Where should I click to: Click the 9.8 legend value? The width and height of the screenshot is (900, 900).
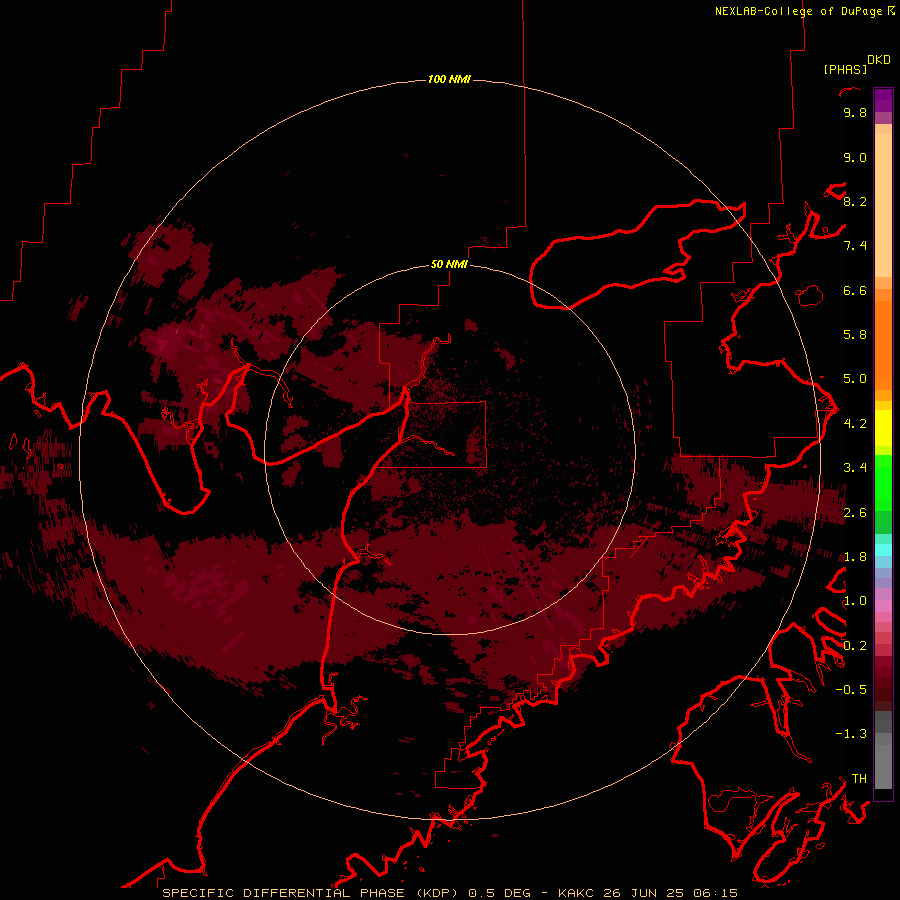[x=855, y=113]
